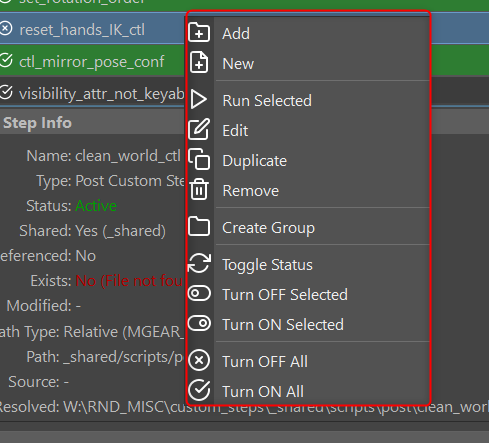Click the Name: clean_world_ctl field
This screenshot has width=489, height=443.
pyautogui.click(x=103, y=156)
